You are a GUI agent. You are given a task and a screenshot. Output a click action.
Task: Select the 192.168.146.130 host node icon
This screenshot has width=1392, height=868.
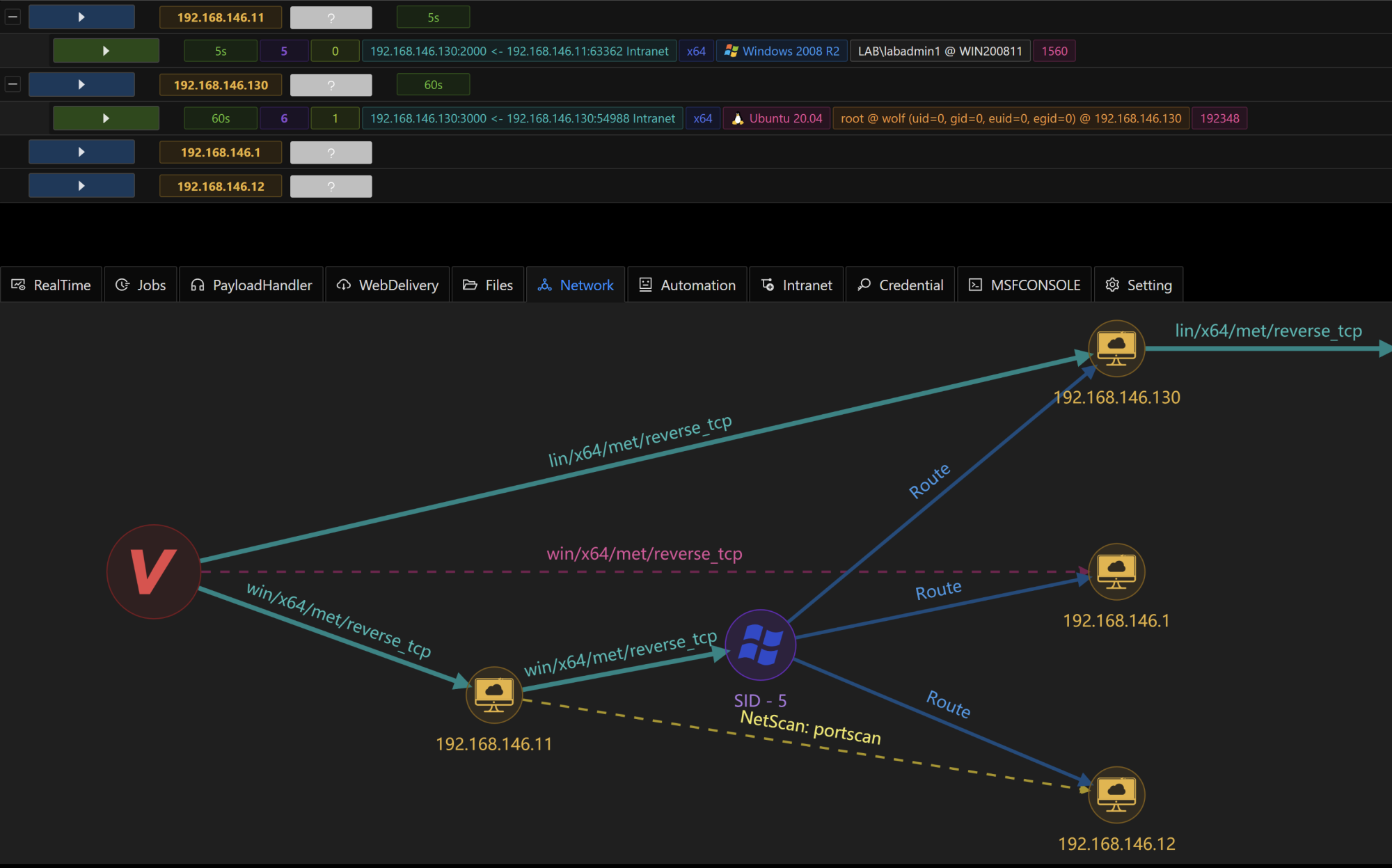(1116, 348)
